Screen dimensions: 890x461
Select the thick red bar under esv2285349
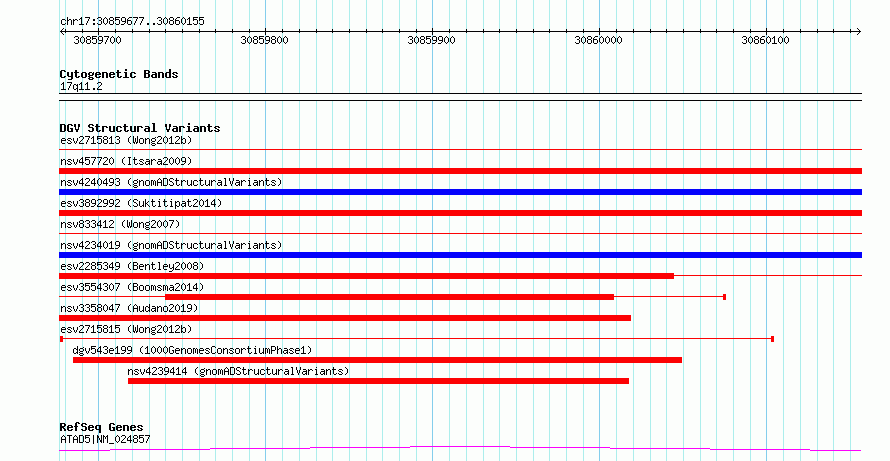pos(367,276)
